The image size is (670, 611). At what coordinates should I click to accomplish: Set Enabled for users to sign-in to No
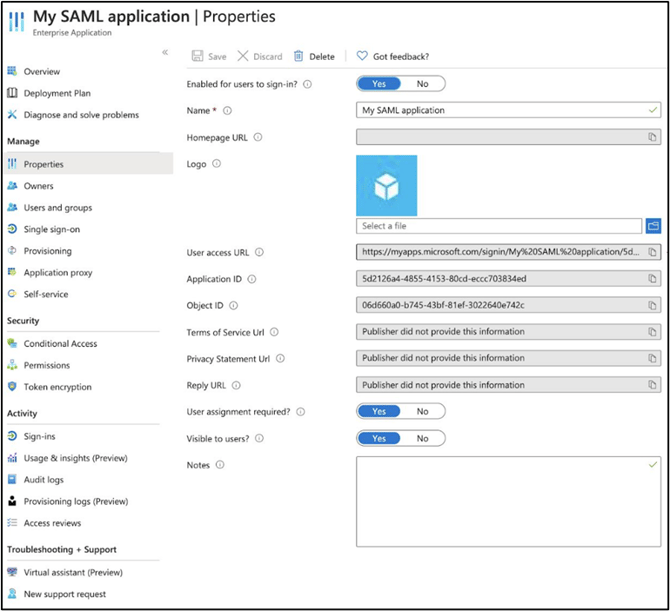(422, 84)
